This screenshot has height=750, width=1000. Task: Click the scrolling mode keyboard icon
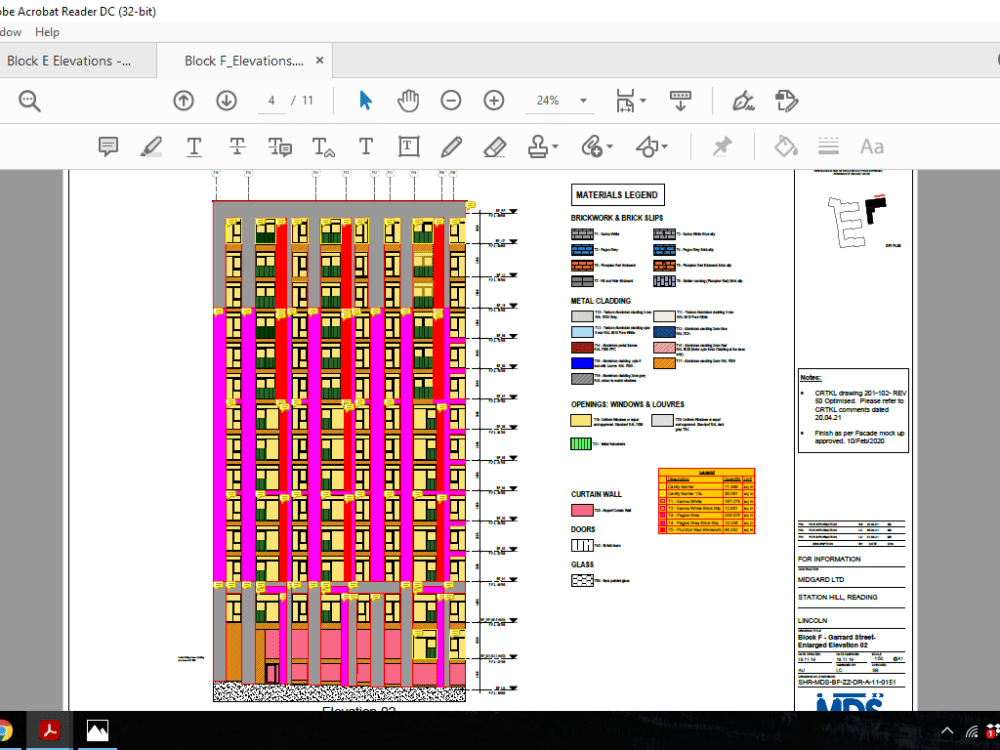click(x=680, y=101)
